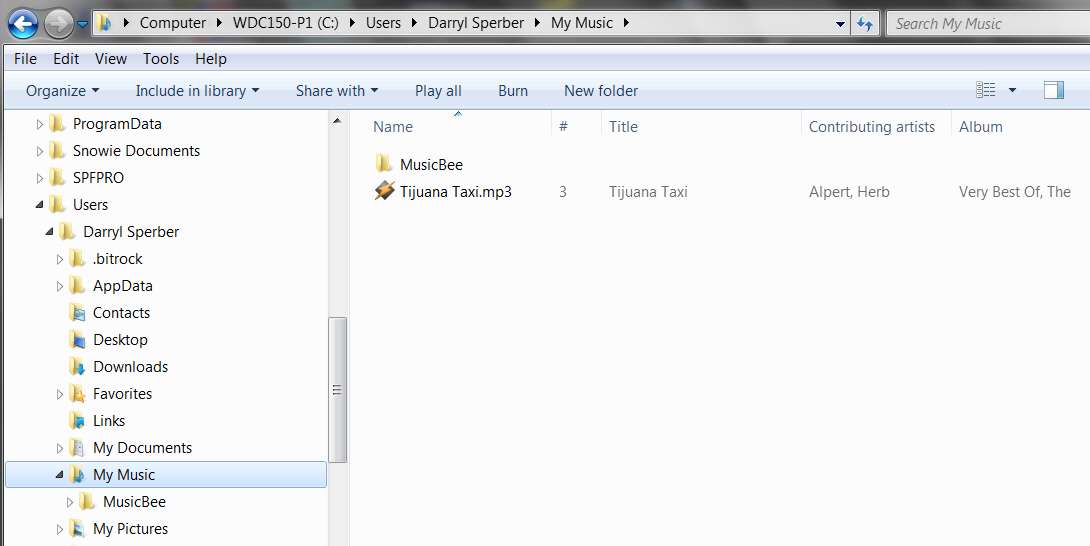Open the Tools menu
The height and width of the screenshot is (546, 1090).
click(161, 59)
